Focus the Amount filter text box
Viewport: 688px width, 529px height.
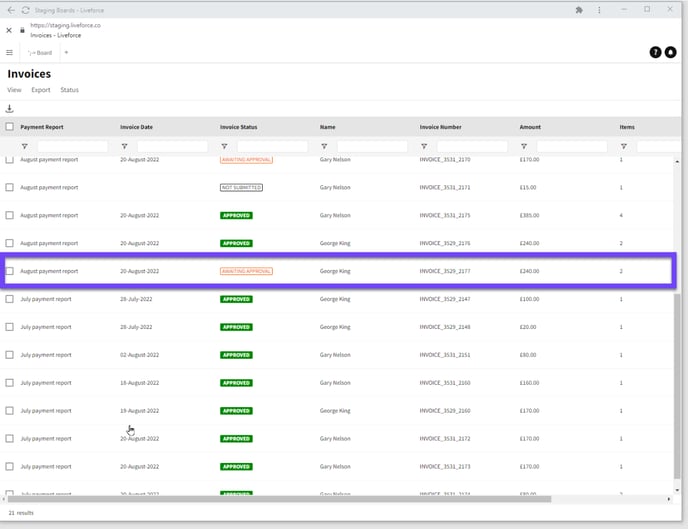tap(572, 146)
